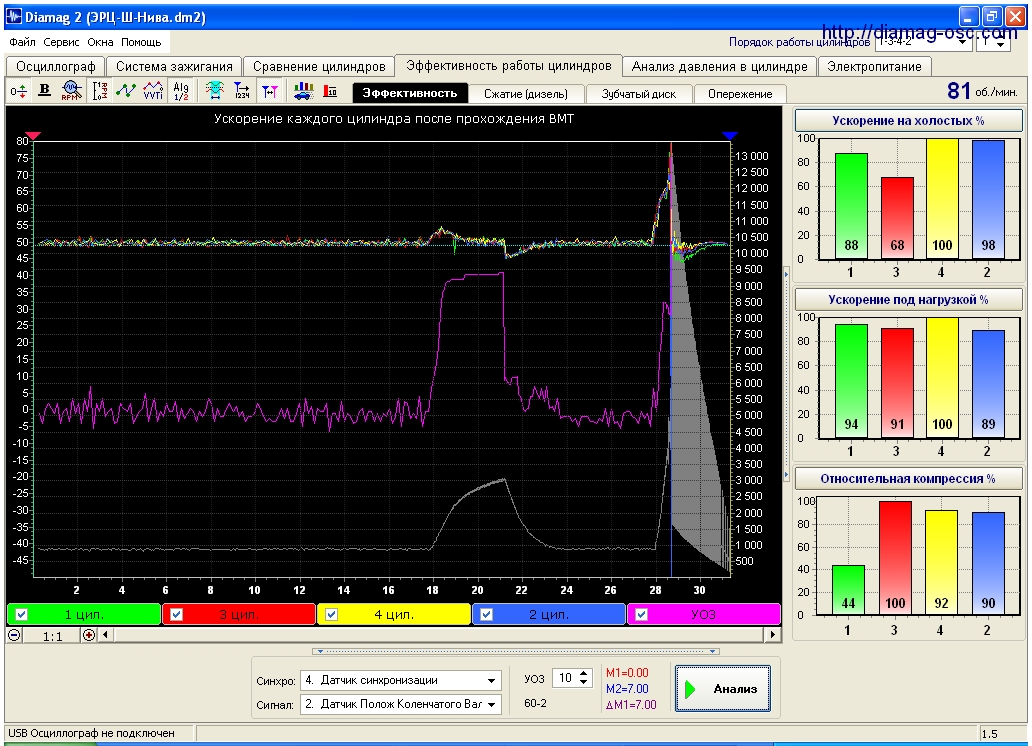Switch to the Система зажигания tab

point(174,67)
